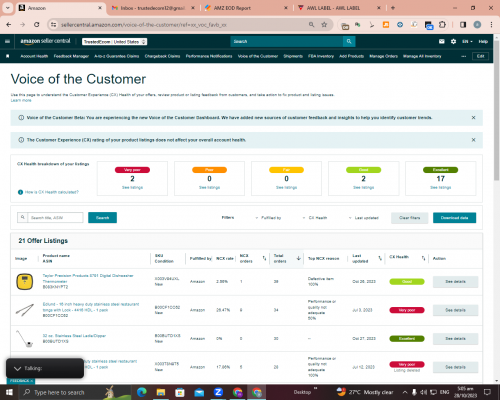Click See details for Taylor Precision thermometer
Viewport: 500px width, 400px height.
pos(455,282)
